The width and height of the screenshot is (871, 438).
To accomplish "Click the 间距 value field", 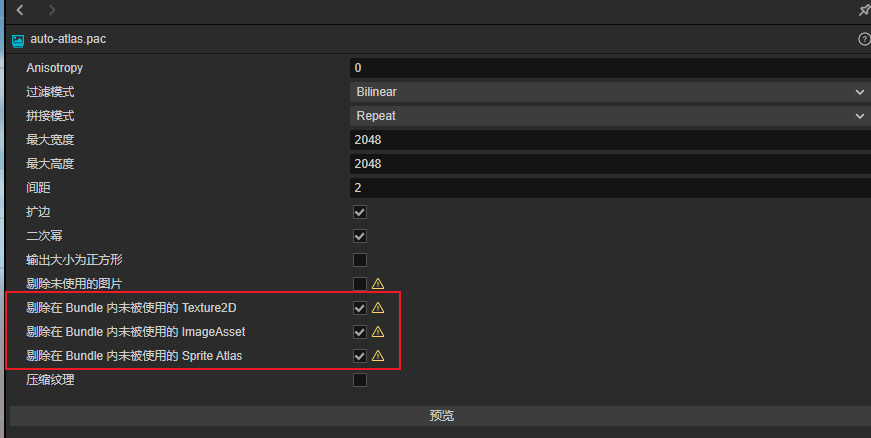I will pyautogui.click(x=610, y=188).
